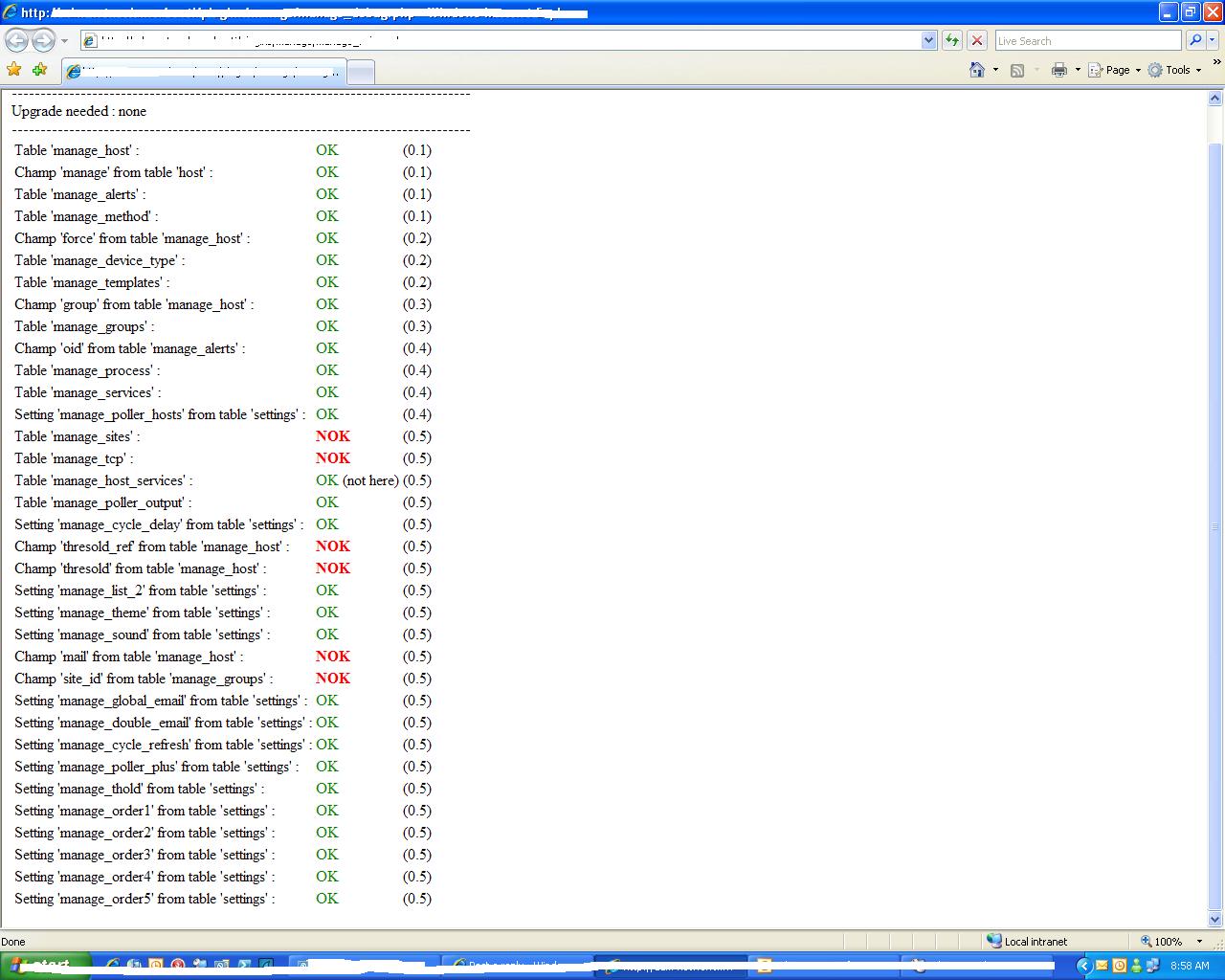
Task: Click the mail envelope tray icon
Action: tap(1102, 966)
